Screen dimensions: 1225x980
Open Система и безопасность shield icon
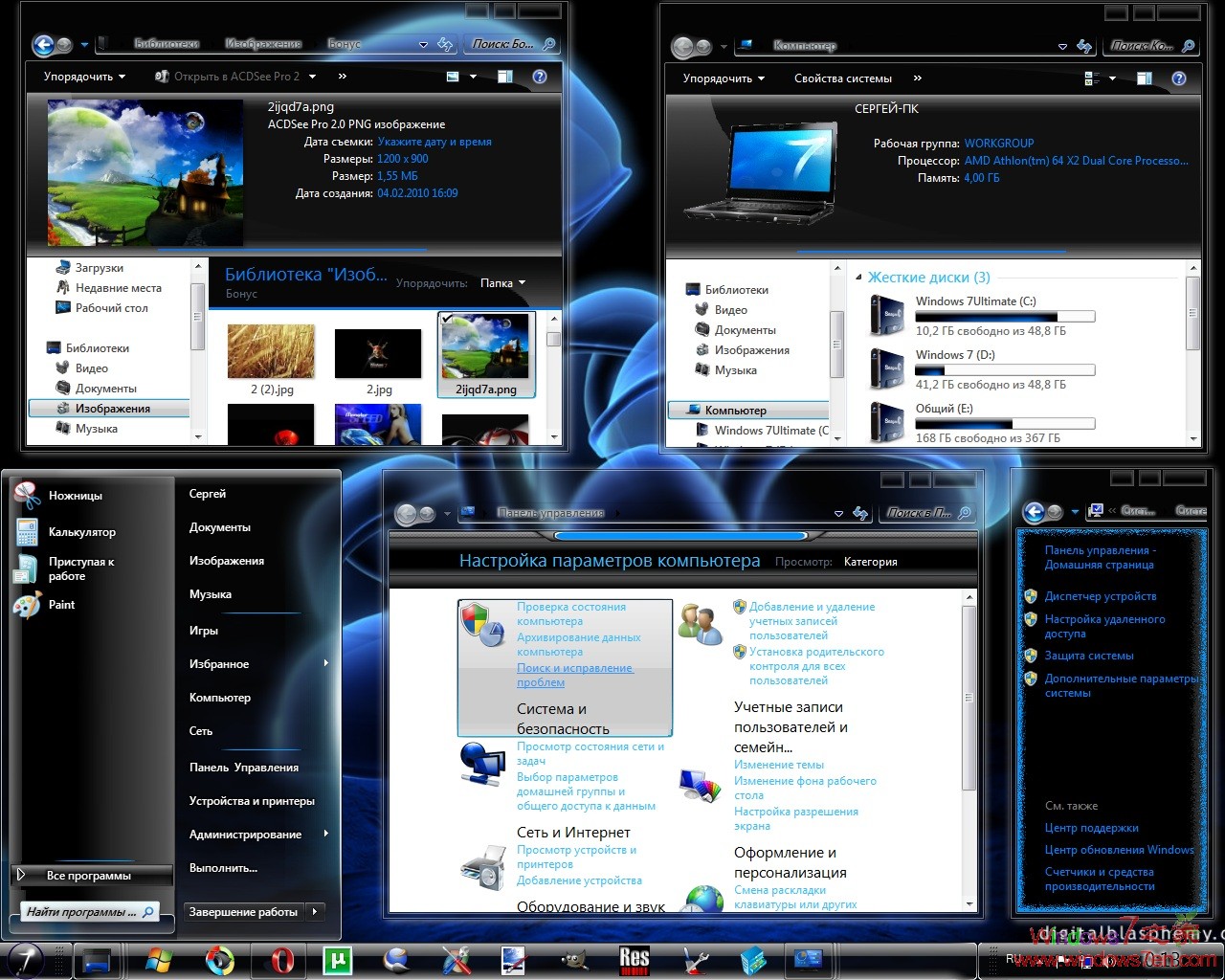[482, 626]
